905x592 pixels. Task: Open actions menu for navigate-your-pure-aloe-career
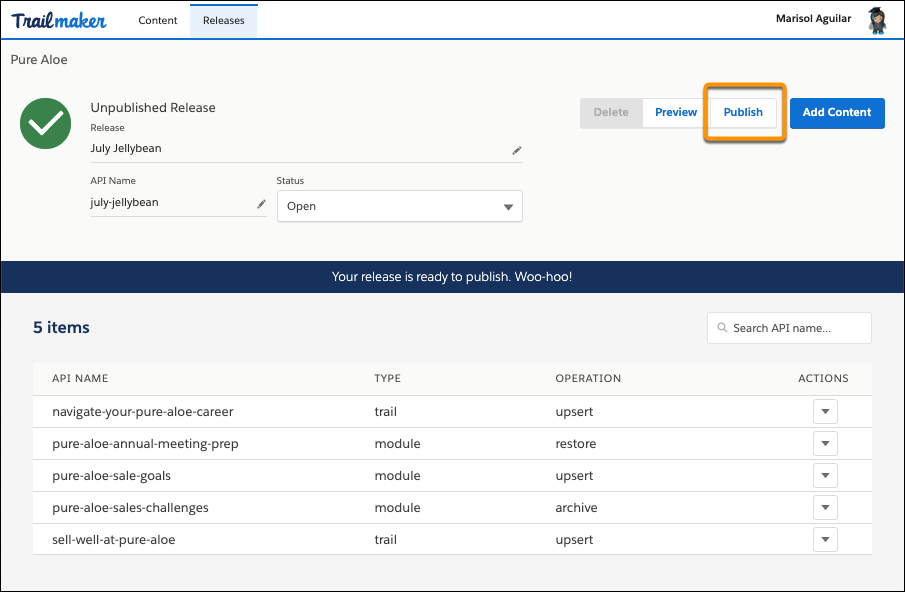pyautogui.click(x=825, y=411)
